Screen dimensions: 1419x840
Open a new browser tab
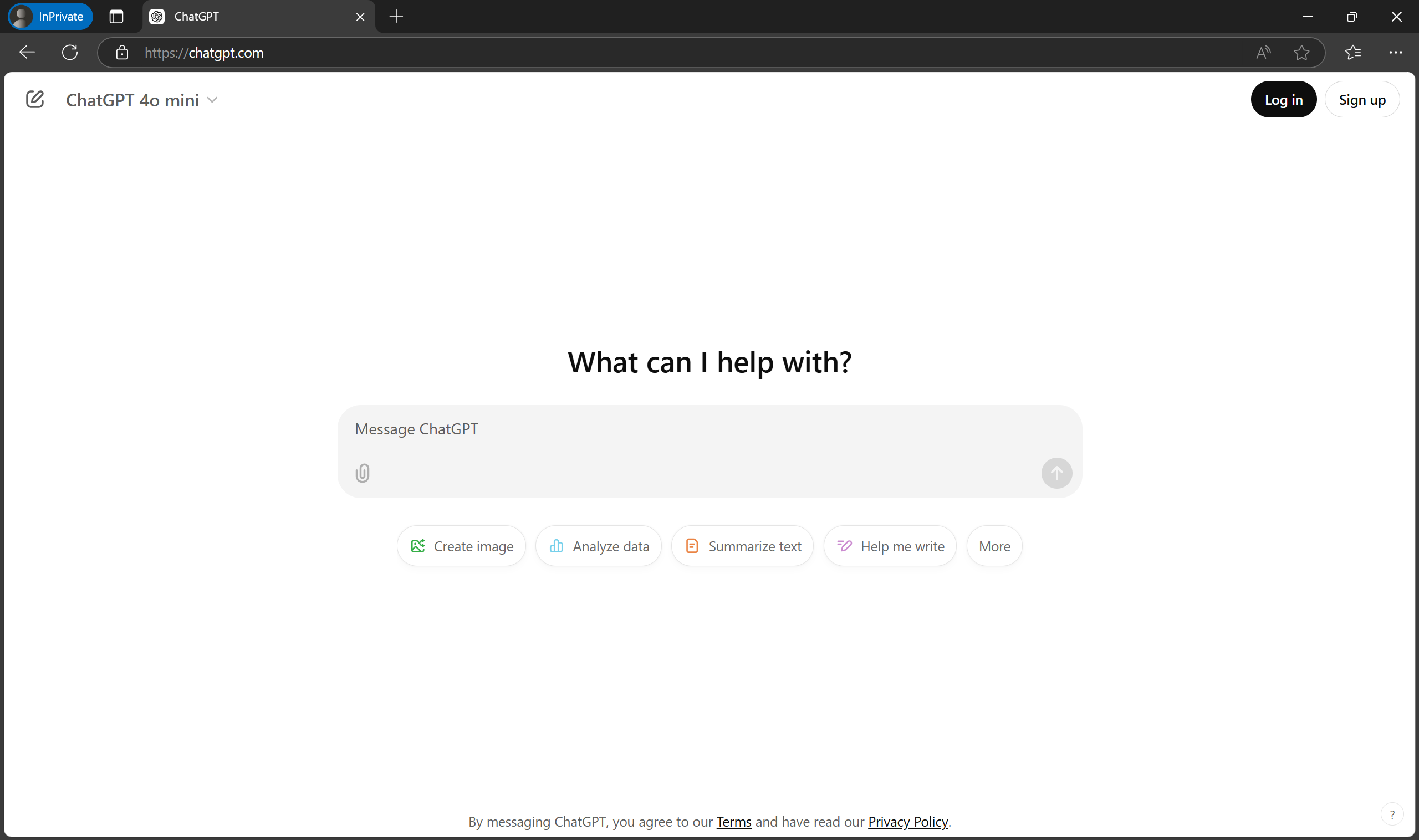click(396, 17)
